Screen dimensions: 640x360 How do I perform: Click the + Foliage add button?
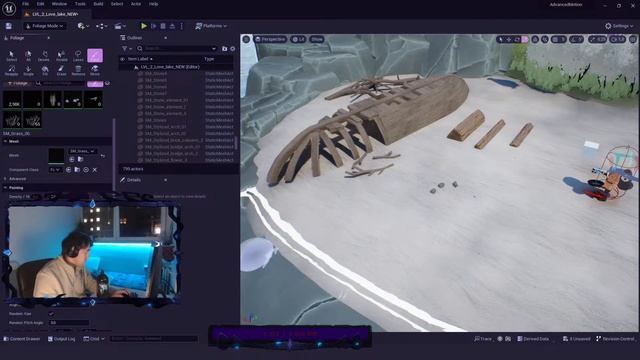pos(18,83)
